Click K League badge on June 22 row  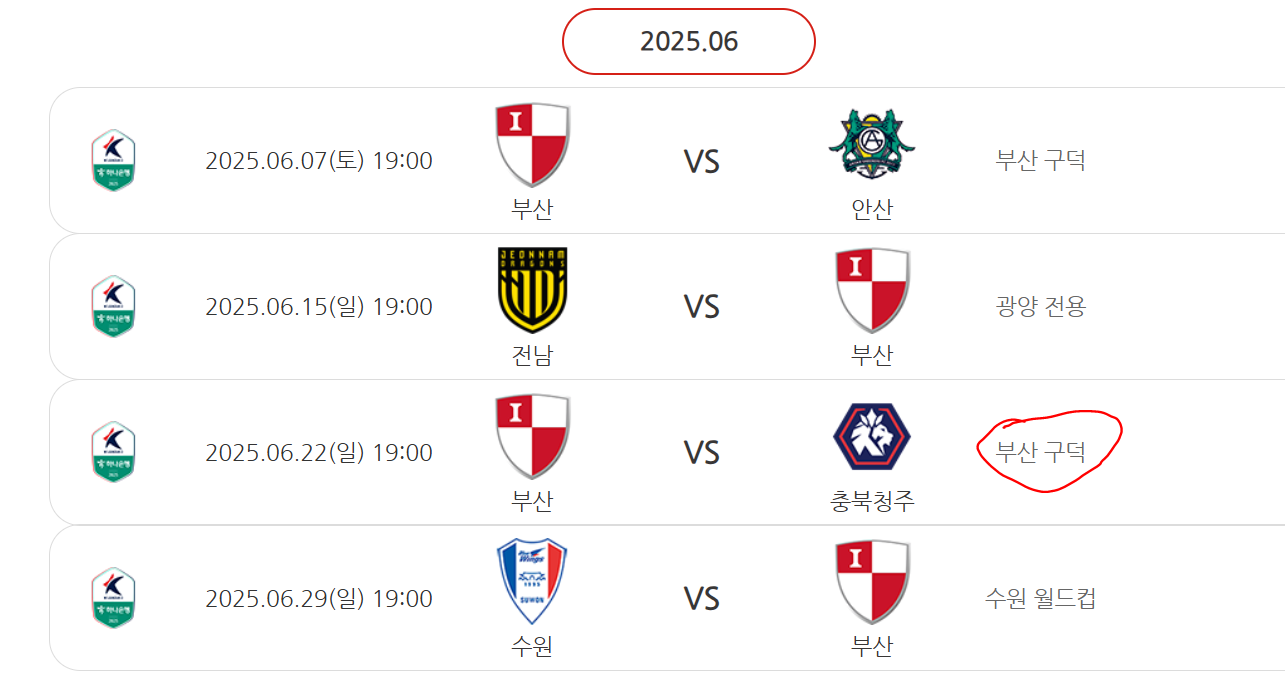pos(113,453)
